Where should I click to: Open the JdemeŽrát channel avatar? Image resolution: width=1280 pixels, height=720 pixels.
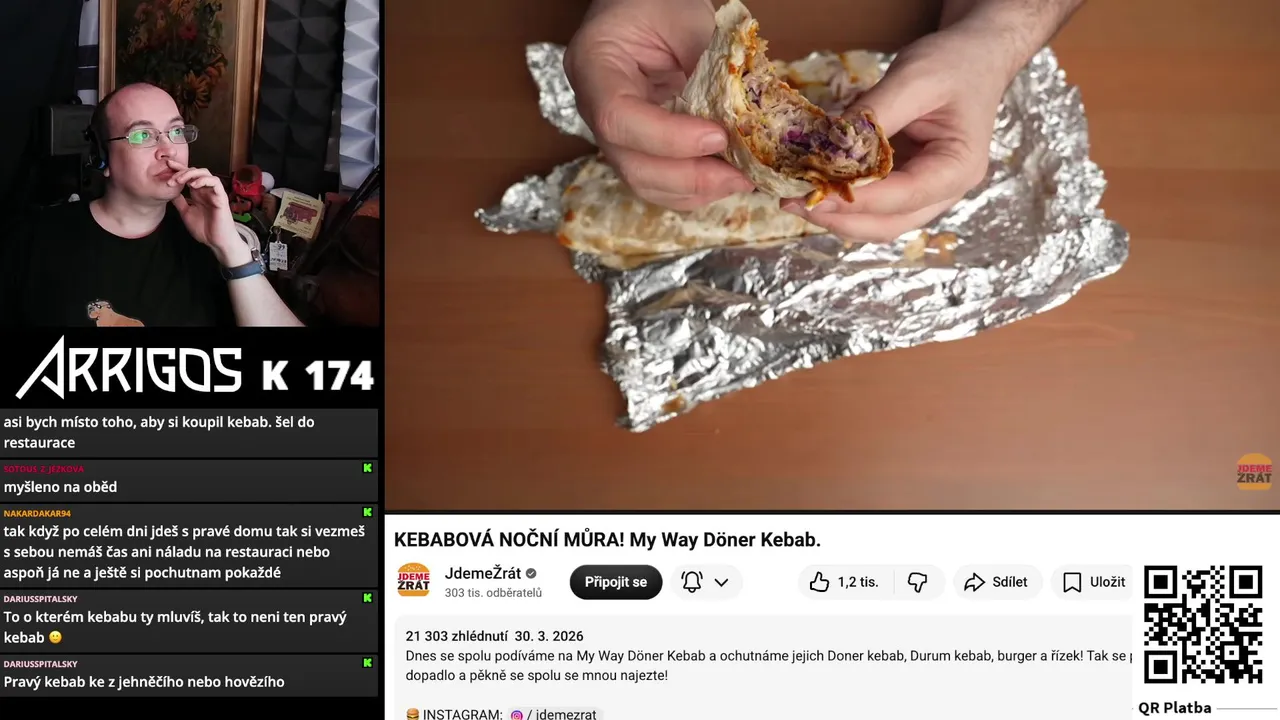pyautogui.click(x=414, y=581)
